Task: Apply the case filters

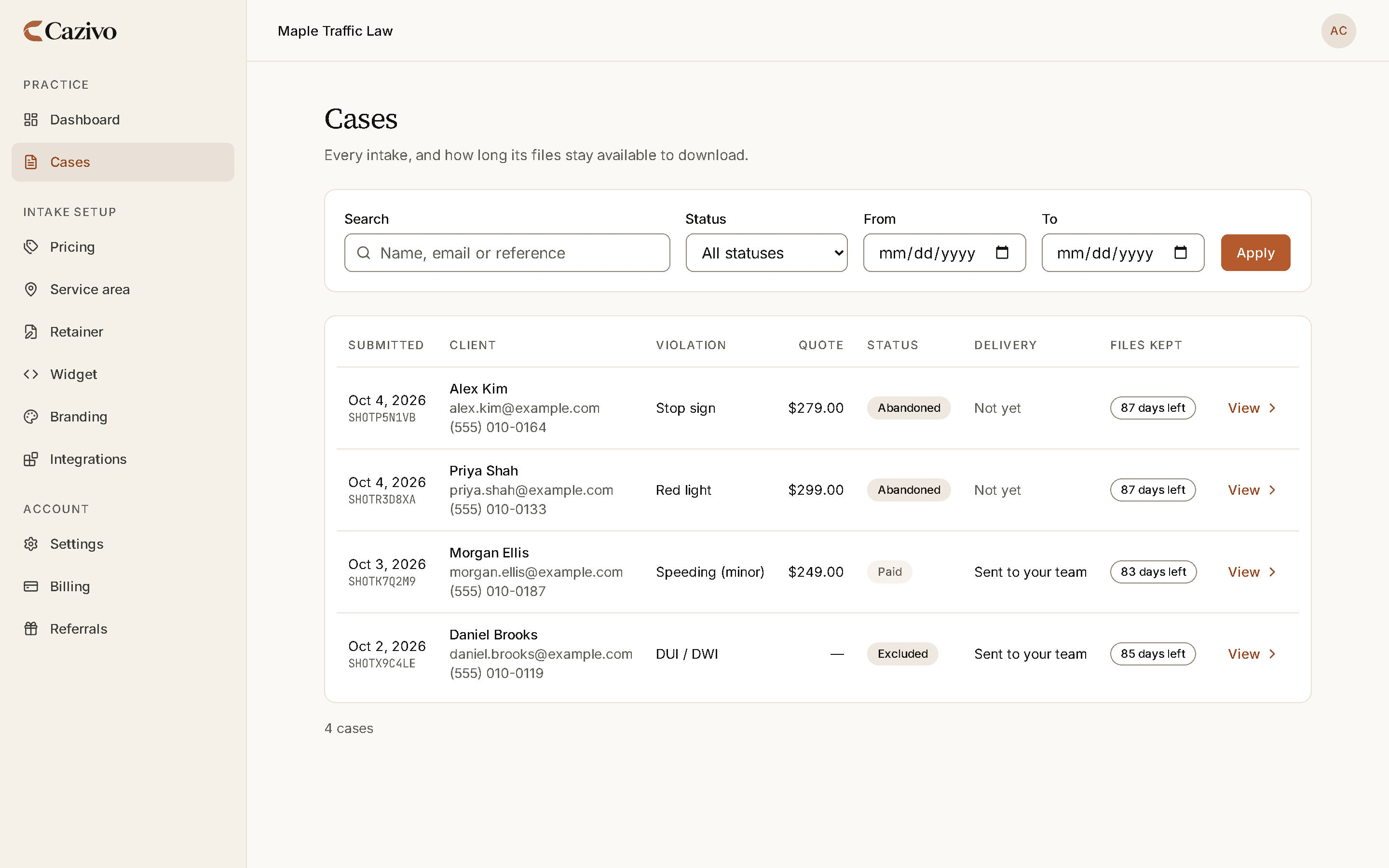Action: [x=1255, y=253]
